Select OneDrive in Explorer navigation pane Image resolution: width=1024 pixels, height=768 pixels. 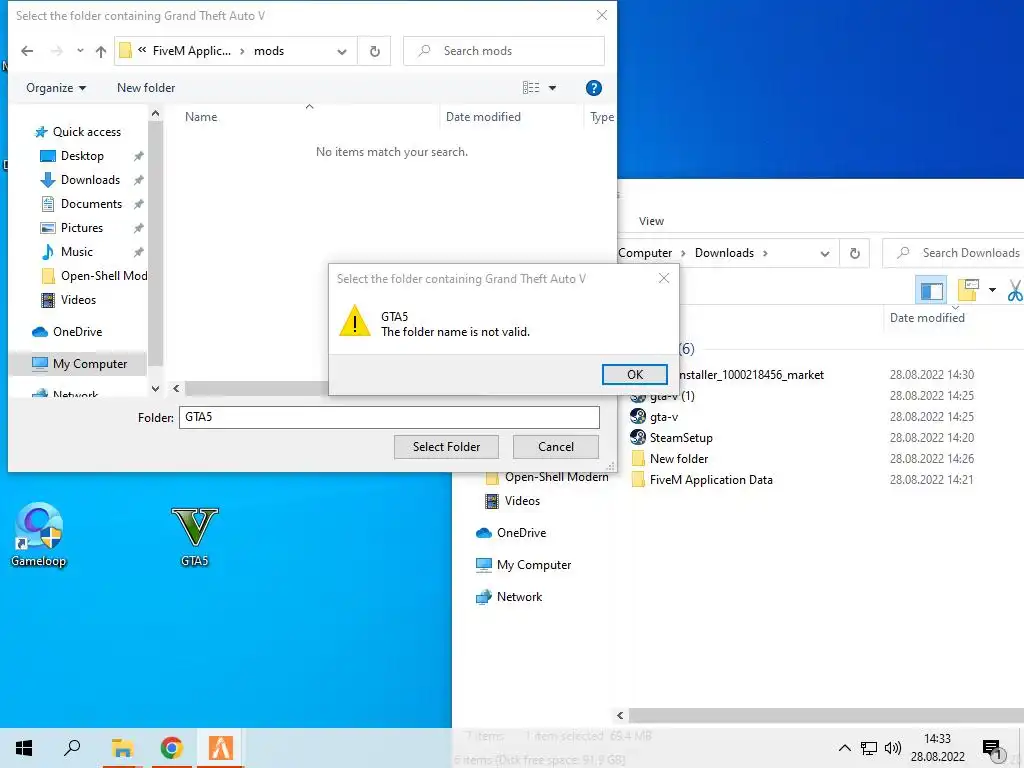(520, 533)
